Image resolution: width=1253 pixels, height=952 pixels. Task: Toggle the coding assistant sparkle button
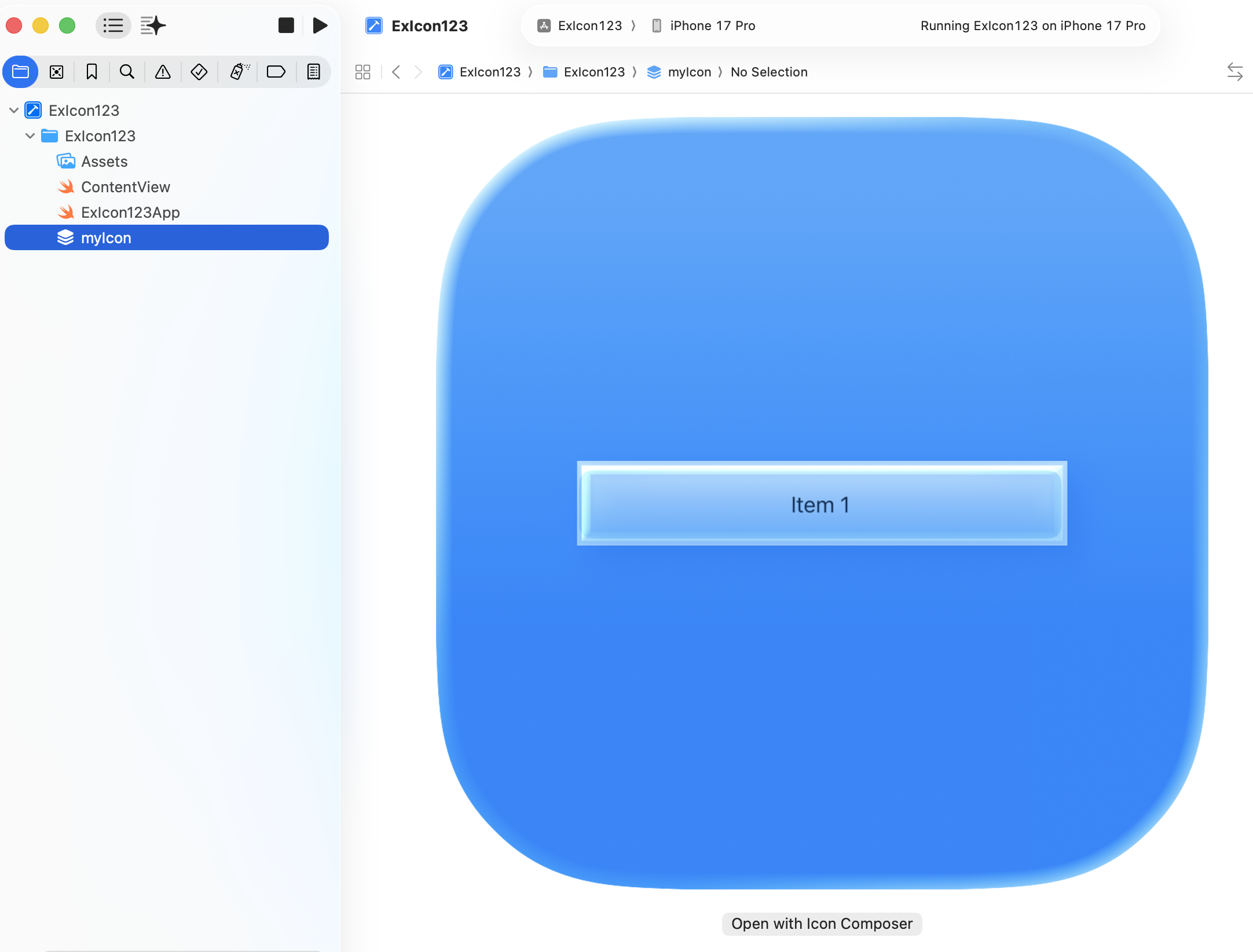point(153,25)
